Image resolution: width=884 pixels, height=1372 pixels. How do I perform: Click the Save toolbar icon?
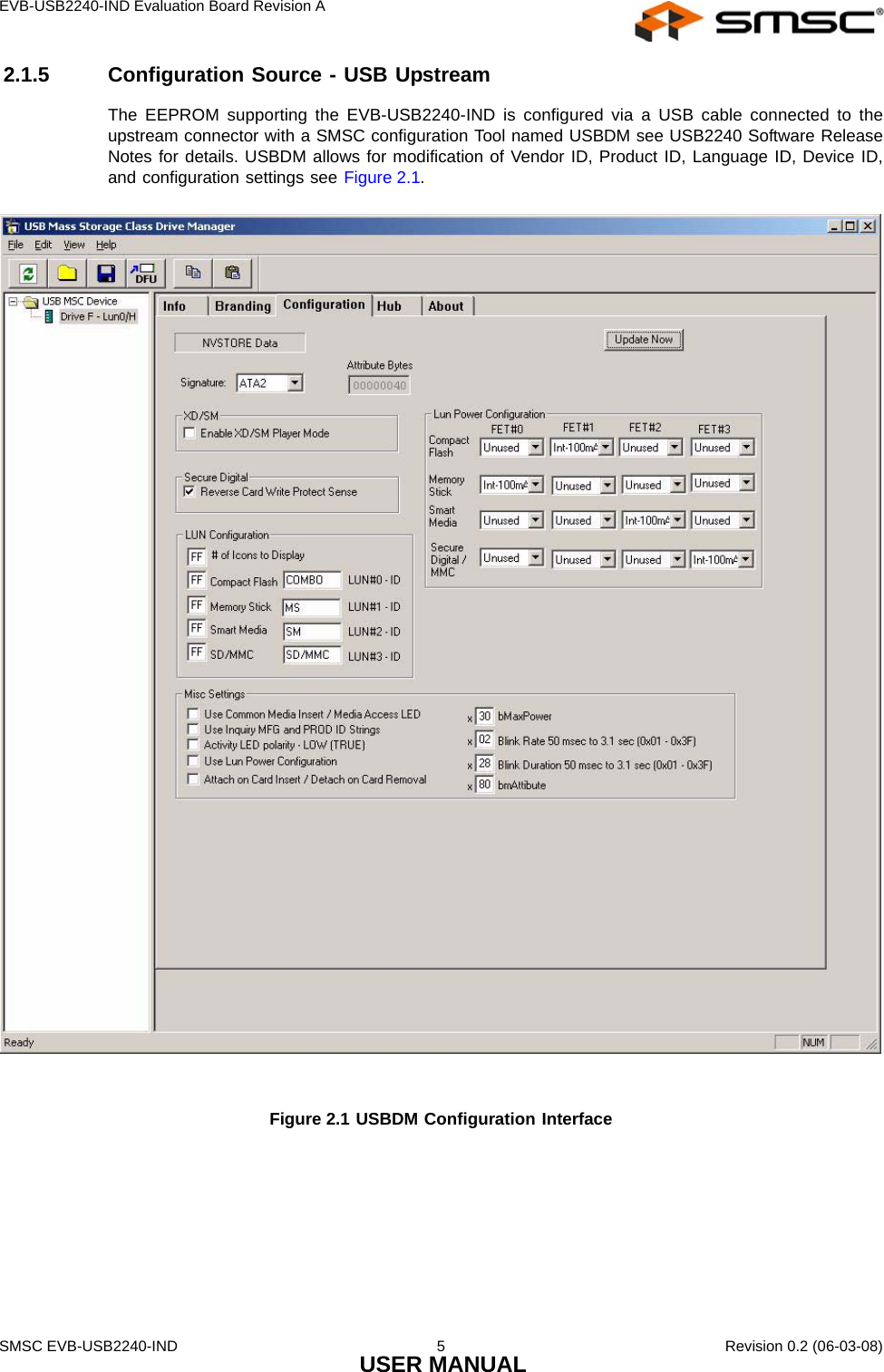pyautogui.click(x=106, y=273)
